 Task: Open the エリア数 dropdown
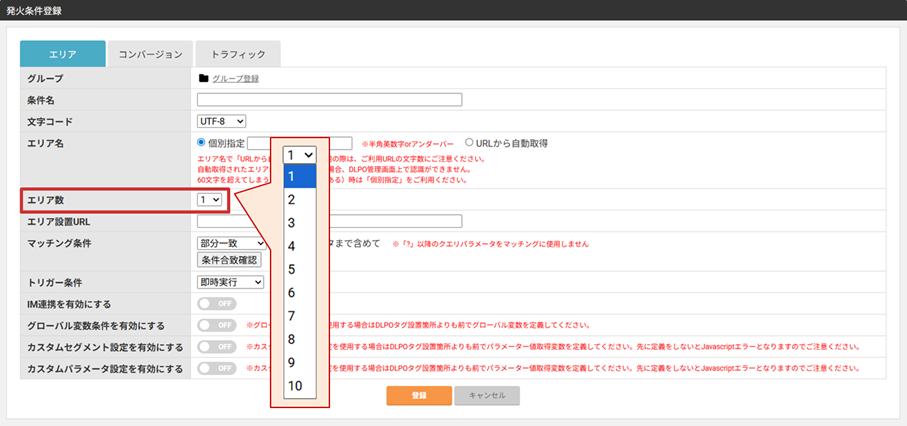(209, 199)
